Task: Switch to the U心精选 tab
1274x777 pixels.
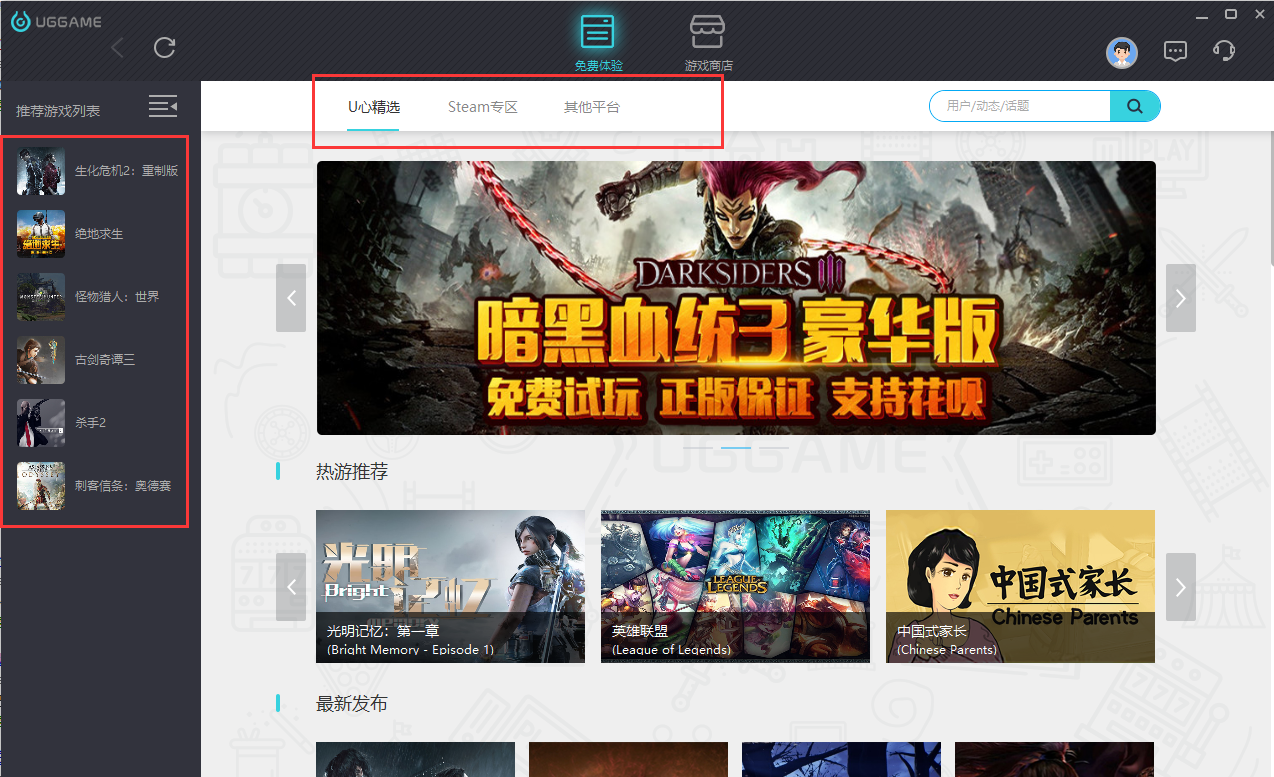Action: [374, 107]
